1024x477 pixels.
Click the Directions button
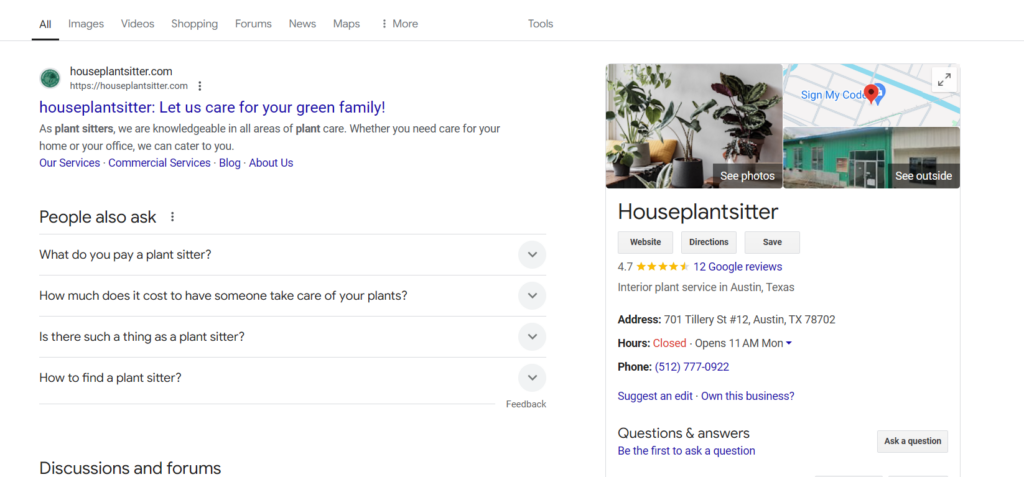coord(709,242)
